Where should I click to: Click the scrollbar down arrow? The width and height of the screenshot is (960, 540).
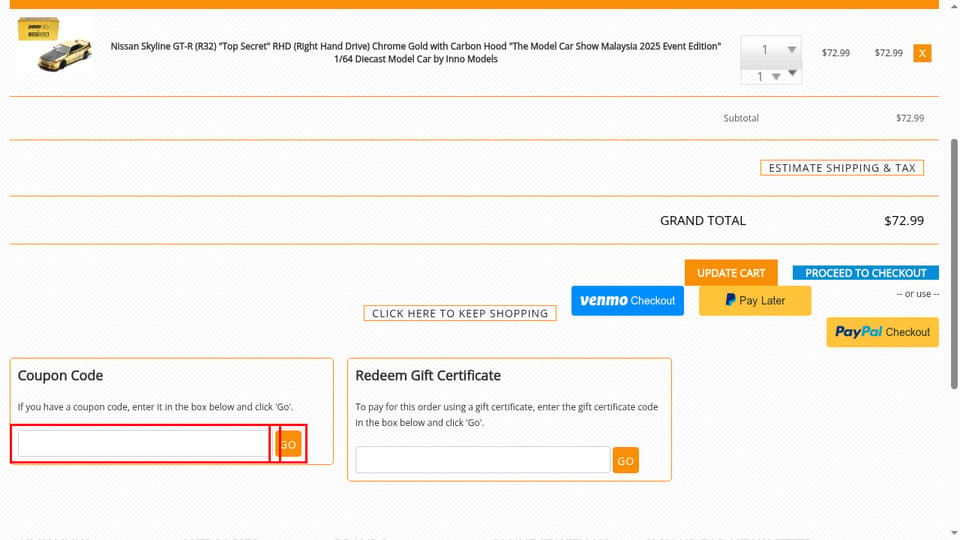click(954, 534)
